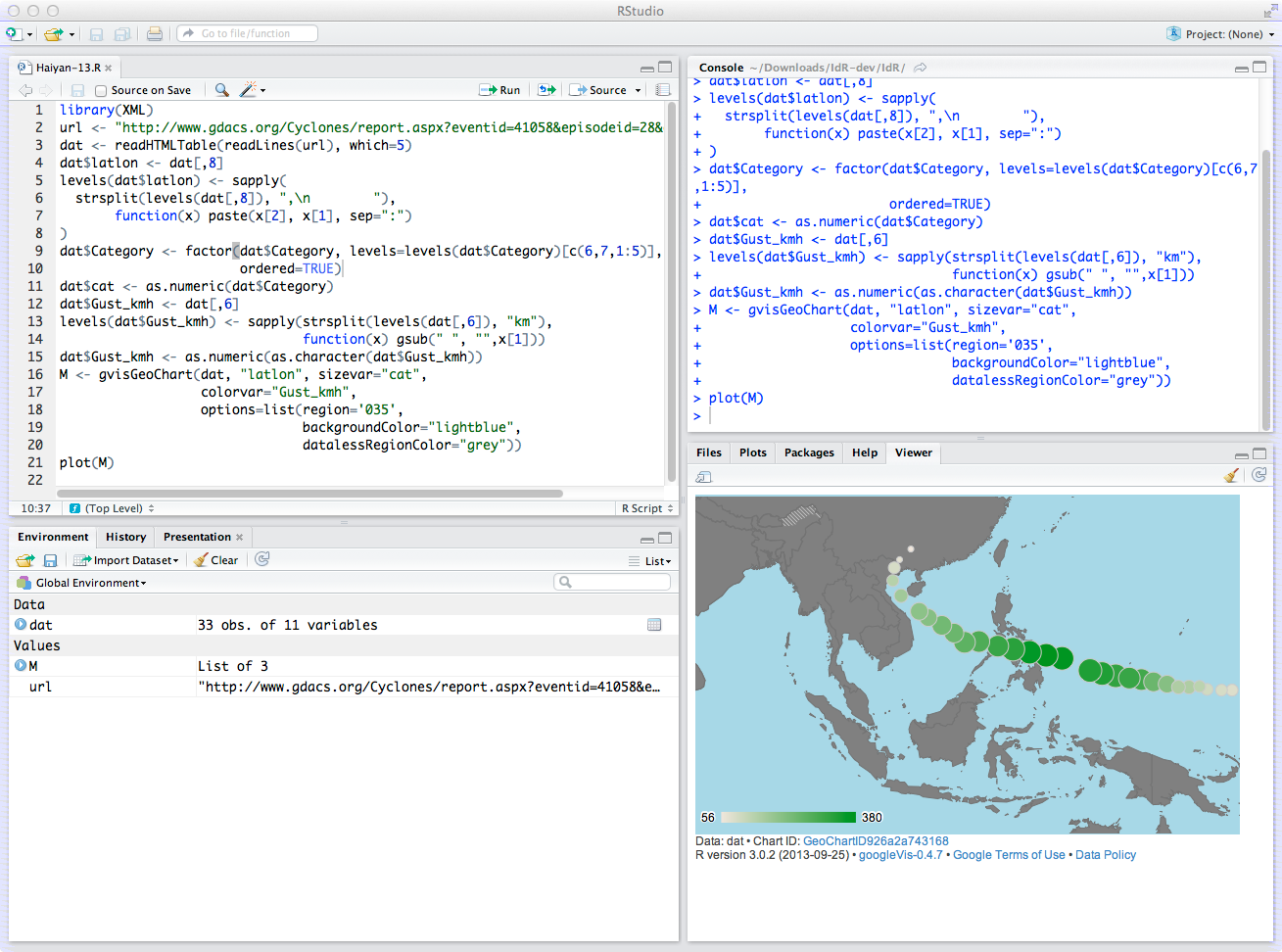Expand the M list value
The width and height of the screenshot is (1282, 952).
tap(21, 666)
